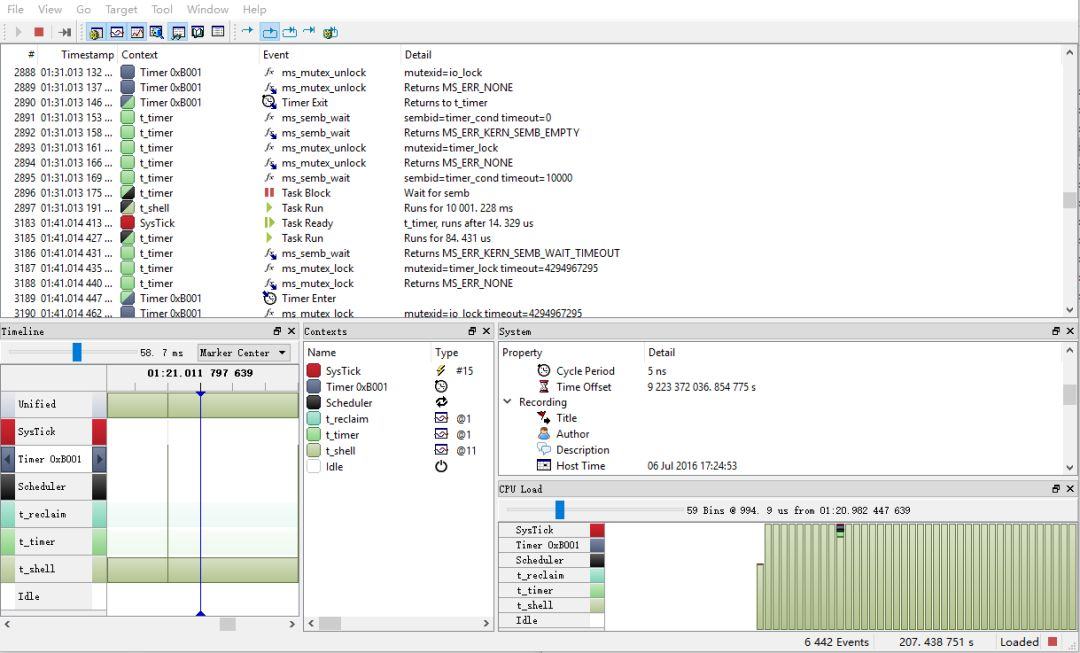Click the Contexts book toolbar icon
This screenshot has height=653, width=1080.
(x=198, y=31)
